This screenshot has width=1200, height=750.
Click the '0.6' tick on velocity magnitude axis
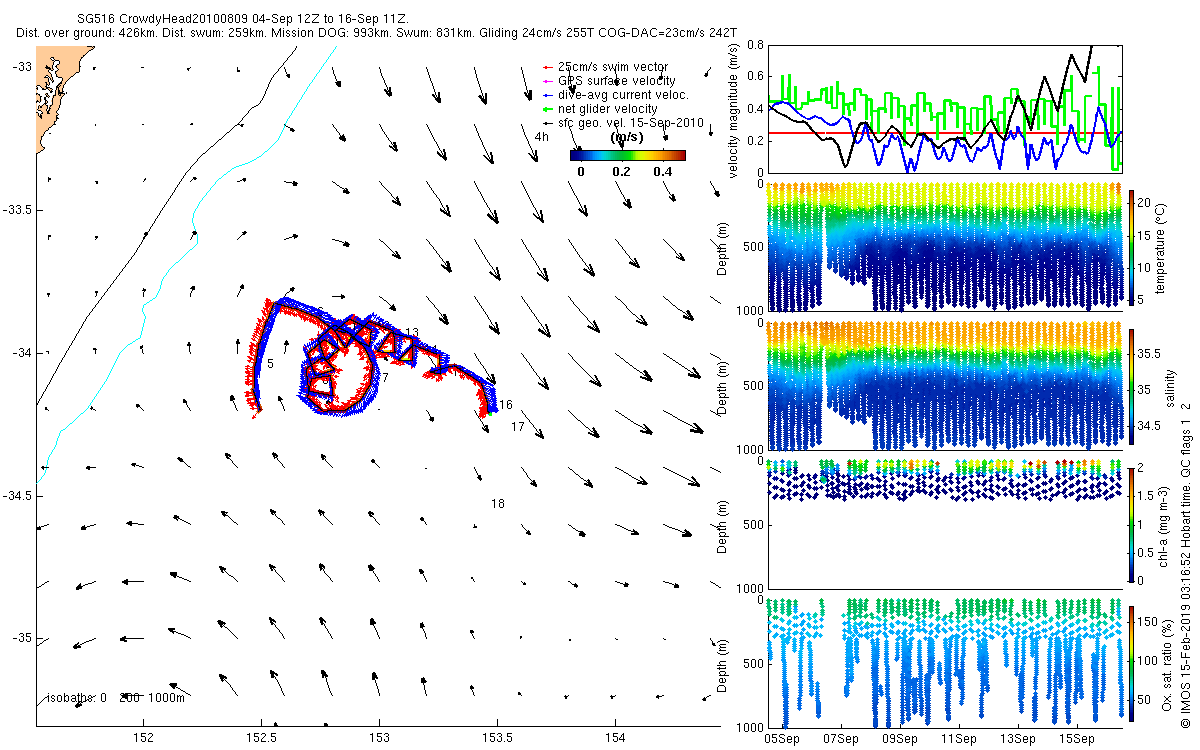754,77
